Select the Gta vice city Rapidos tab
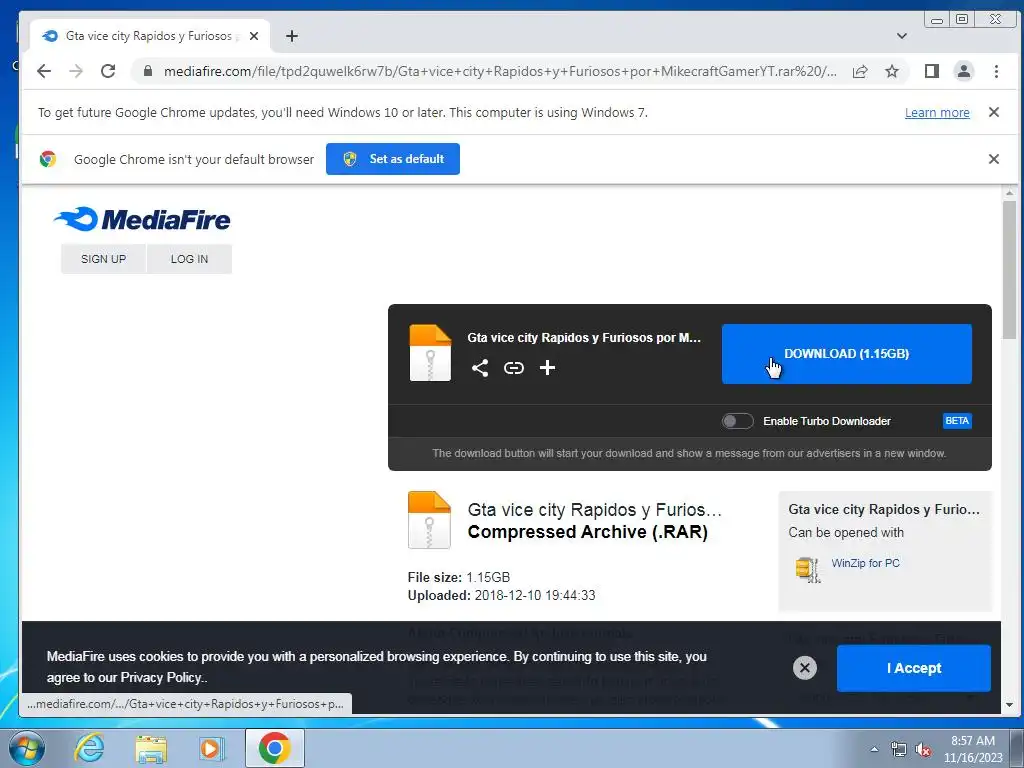This screenshot has width=1024, height=768. (148, 36)
